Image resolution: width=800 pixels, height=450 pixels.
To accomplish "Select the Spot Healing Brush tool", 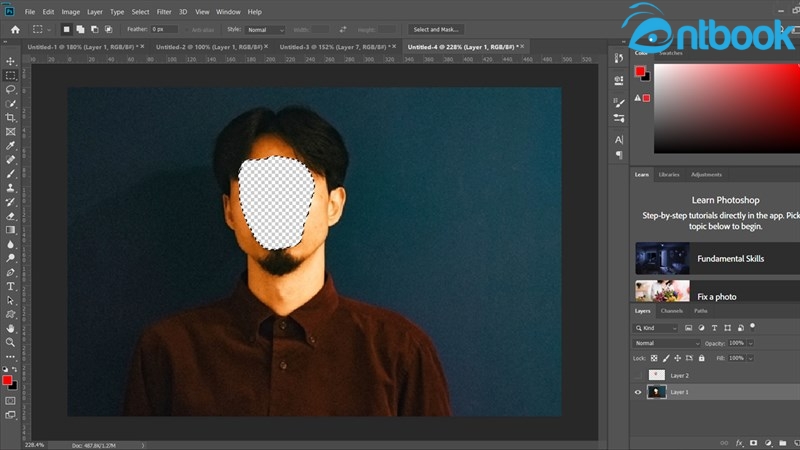I will (x=10, y=160).
